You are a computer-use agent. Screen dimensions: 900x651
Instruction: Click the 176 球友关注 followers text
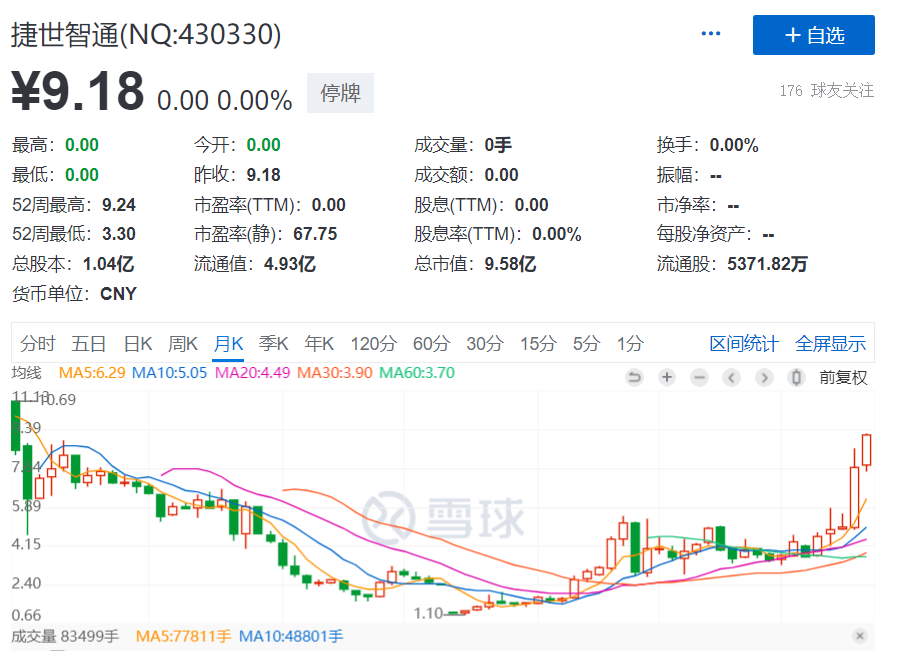click(x=827, y=91)
